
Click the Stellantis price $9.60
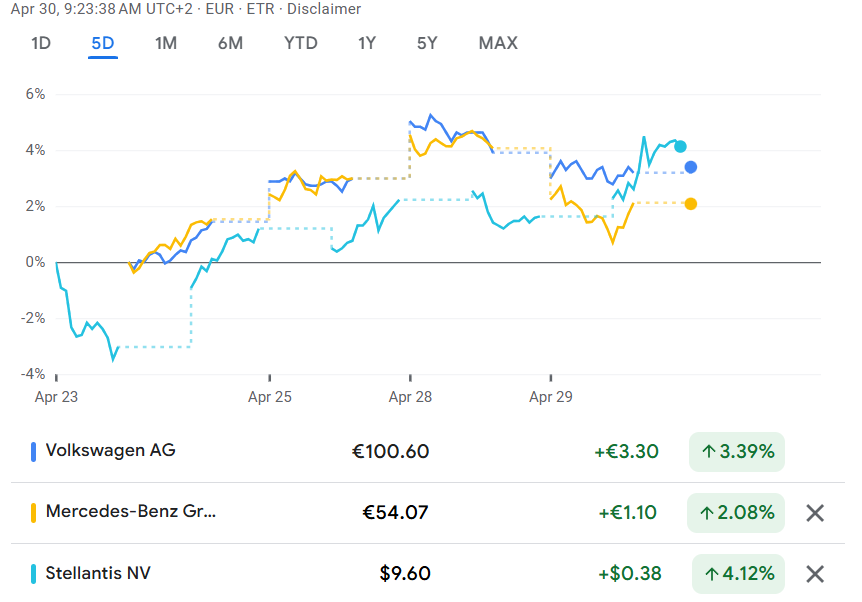(405, 574)
